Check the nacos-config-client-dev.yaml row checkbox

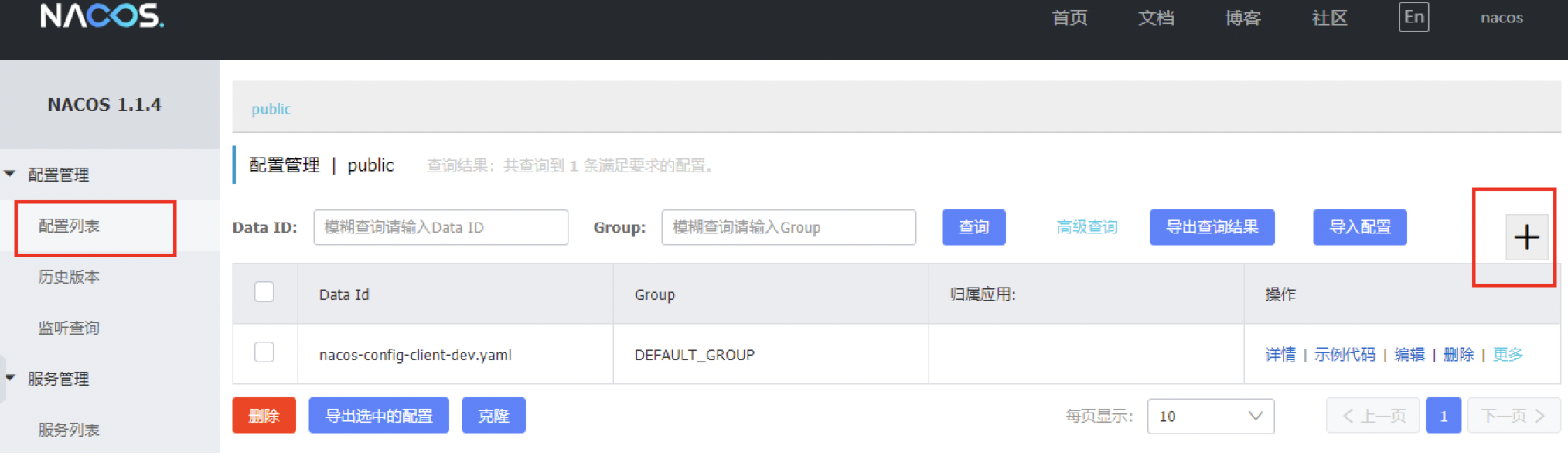point(264,352)
